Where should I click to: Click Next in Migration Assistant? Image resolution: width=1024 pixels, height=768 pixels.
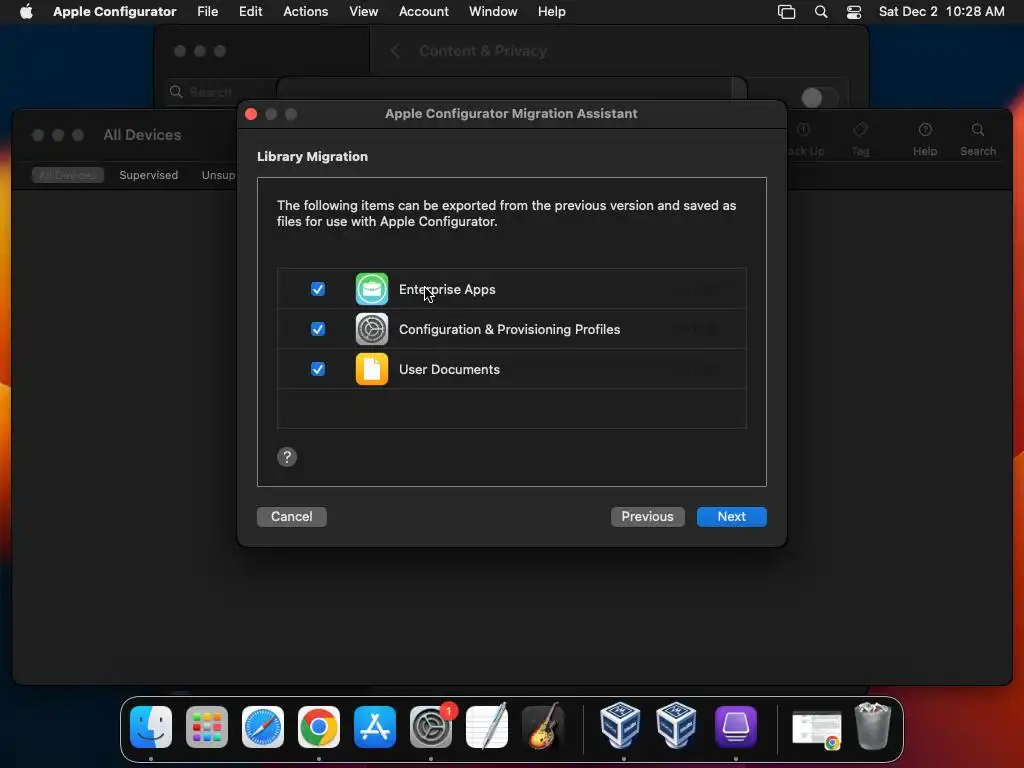coord(731,517)
